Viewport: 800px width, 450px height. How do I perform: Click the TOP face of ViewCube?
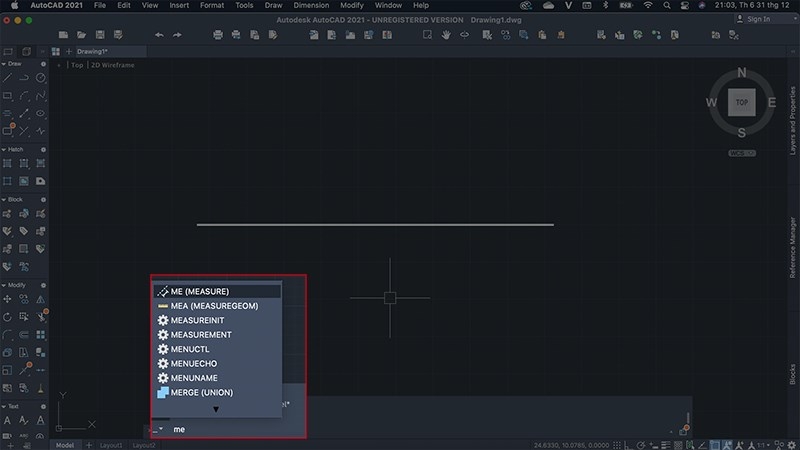tap(741, 102)
